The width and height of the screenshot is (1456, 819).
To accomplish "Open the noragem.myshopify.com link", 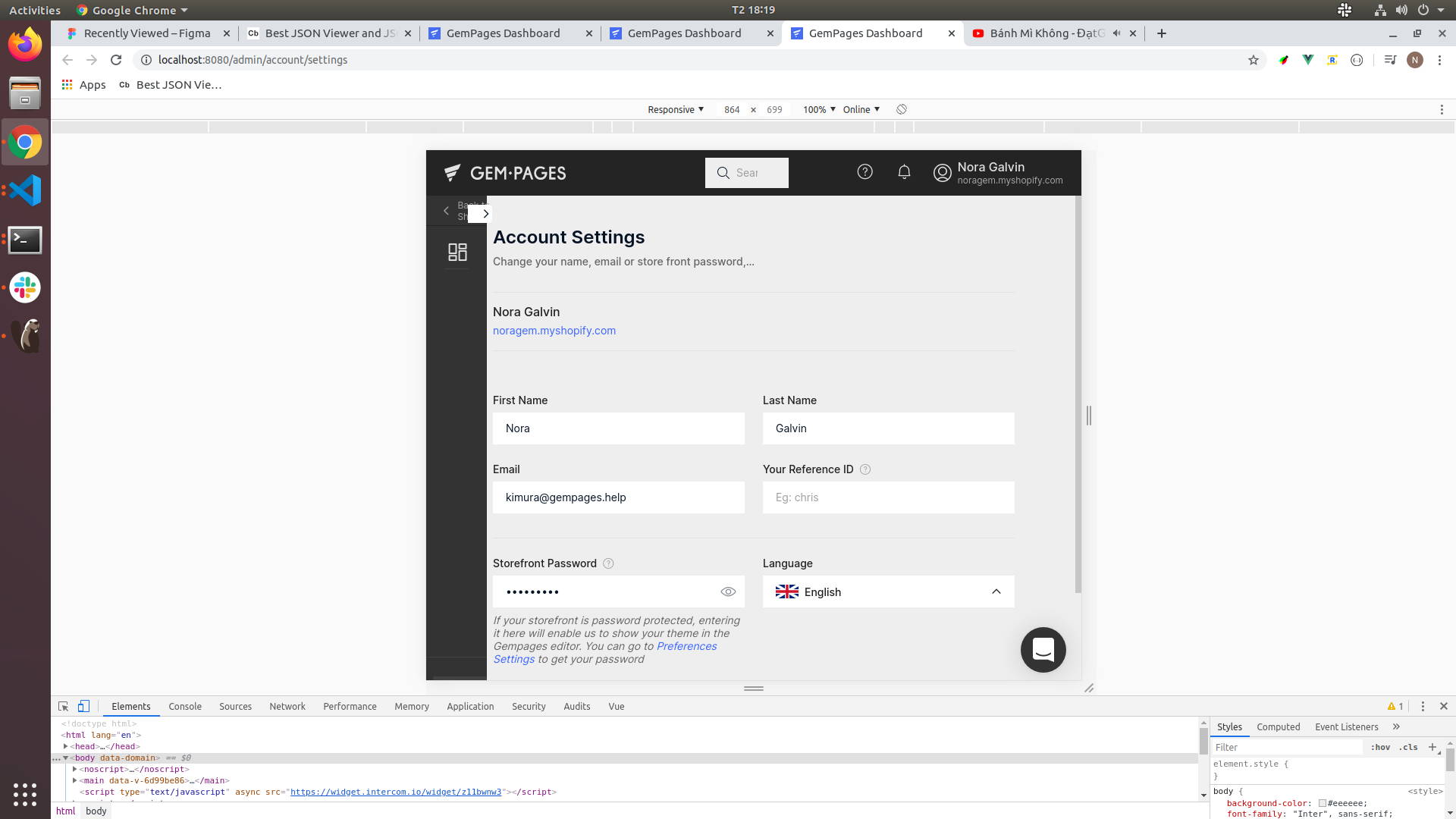I will [554, 331].
